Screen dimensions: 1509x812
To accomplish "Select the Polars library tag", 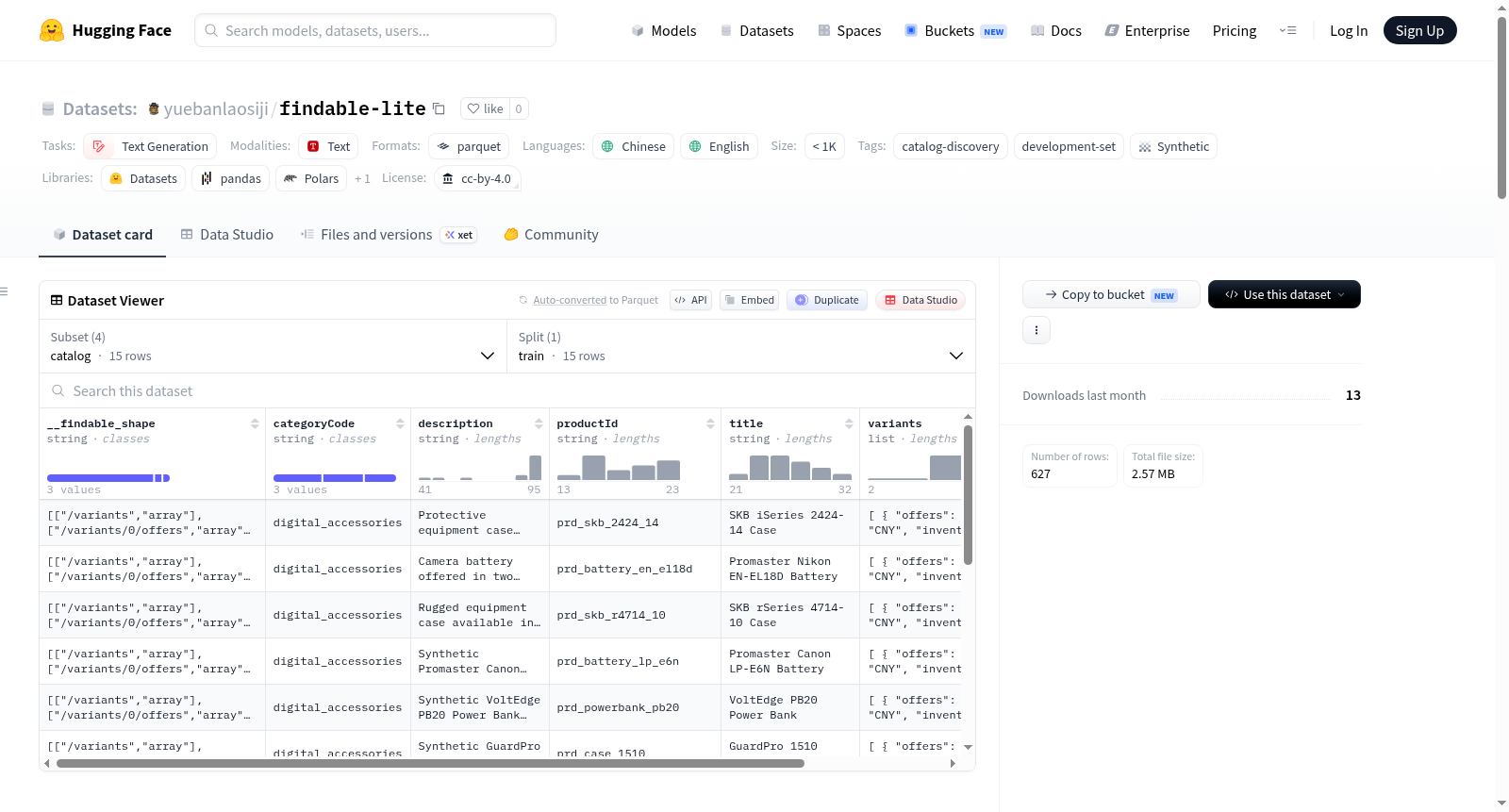I will (311, 178).
